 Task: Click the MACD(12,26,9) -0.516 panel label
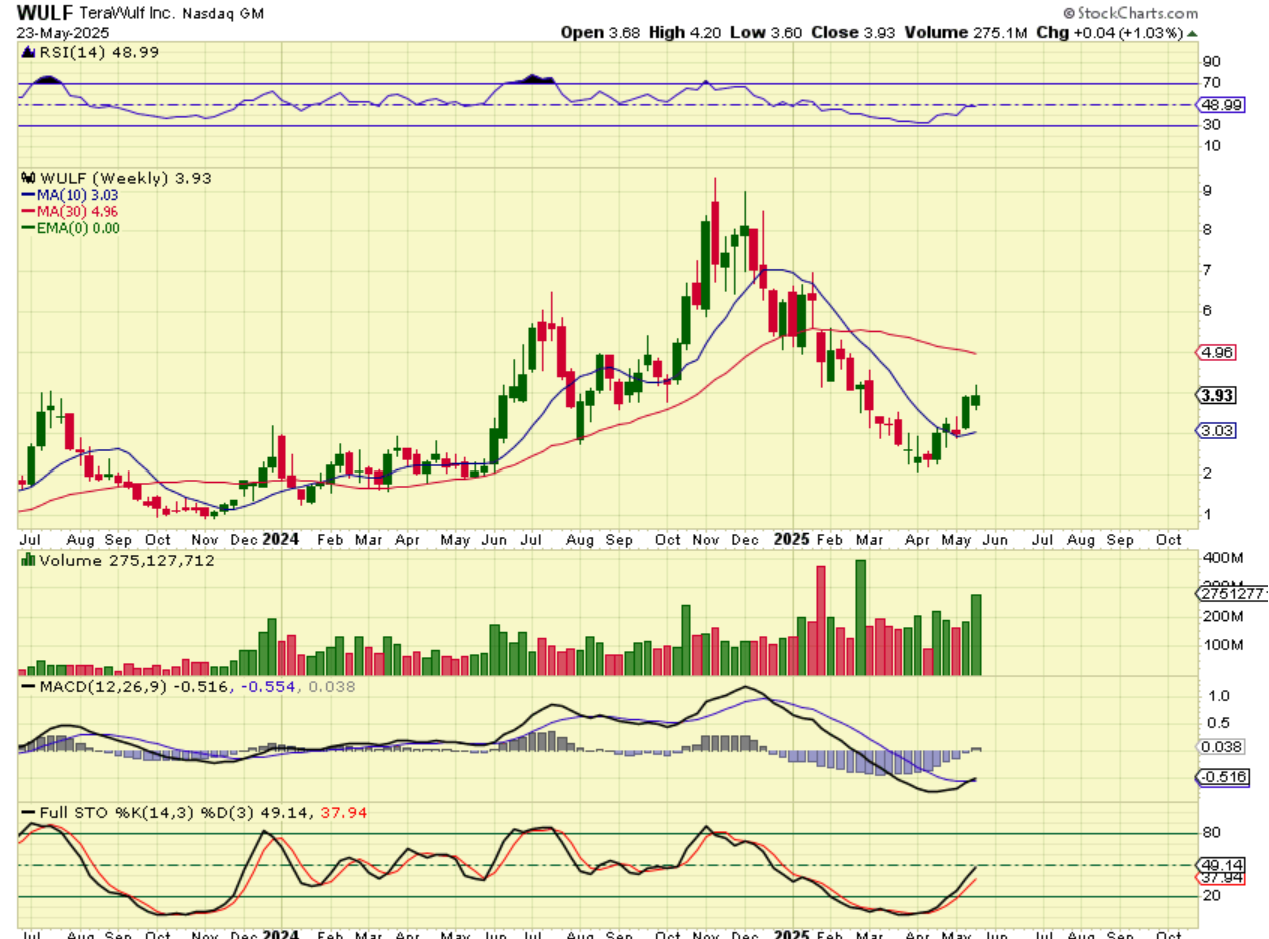tap(134, 688)
